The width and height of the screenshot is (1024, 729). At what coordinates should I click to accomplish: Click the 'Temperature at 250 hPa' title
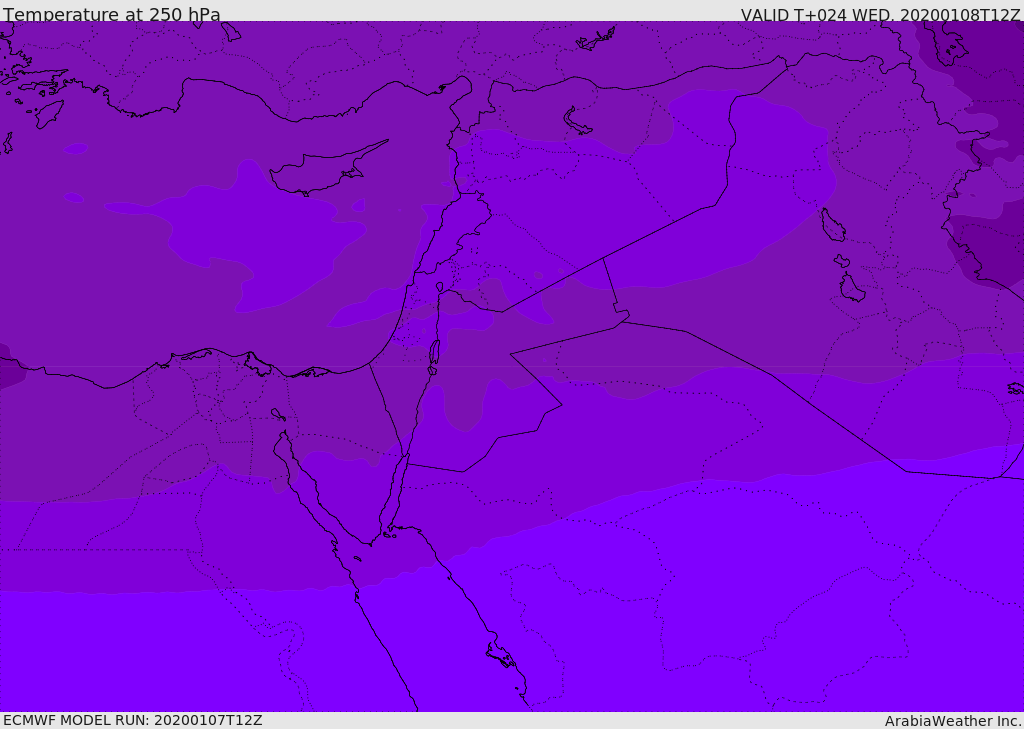[x=112, y=14]
